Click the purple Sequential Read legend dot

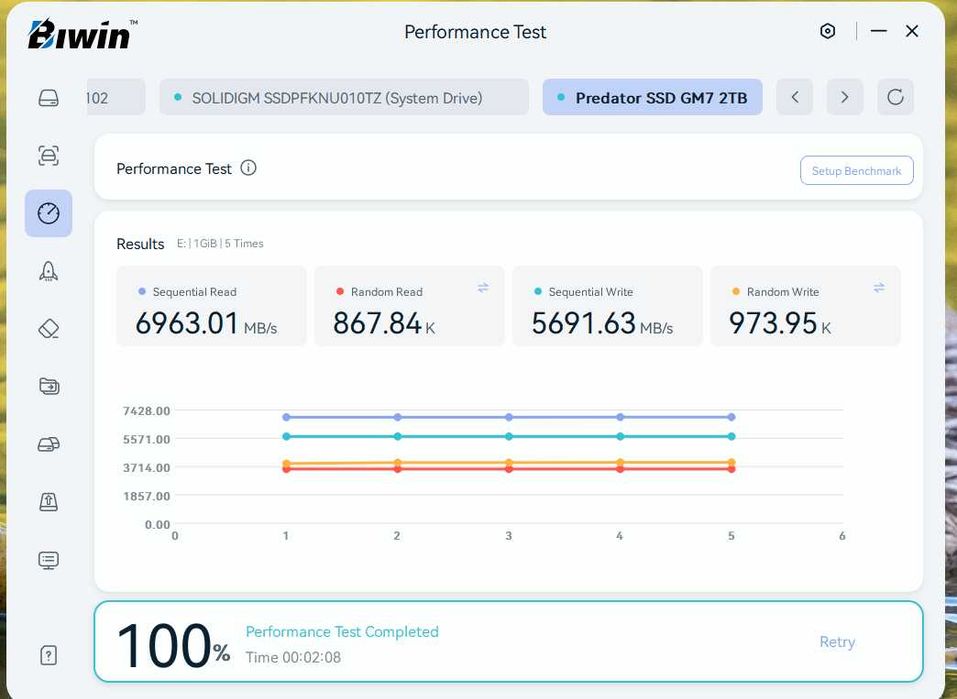pos(142,292)
